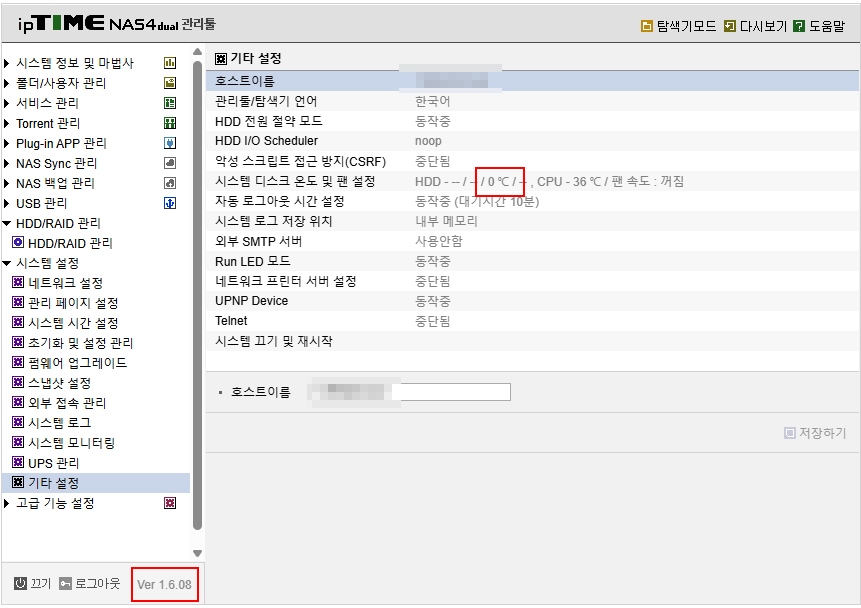This screenshot has width=861, height=608.
Task: Expand the Torrent 관리 tree arrow
Action: tap(7, 123)
